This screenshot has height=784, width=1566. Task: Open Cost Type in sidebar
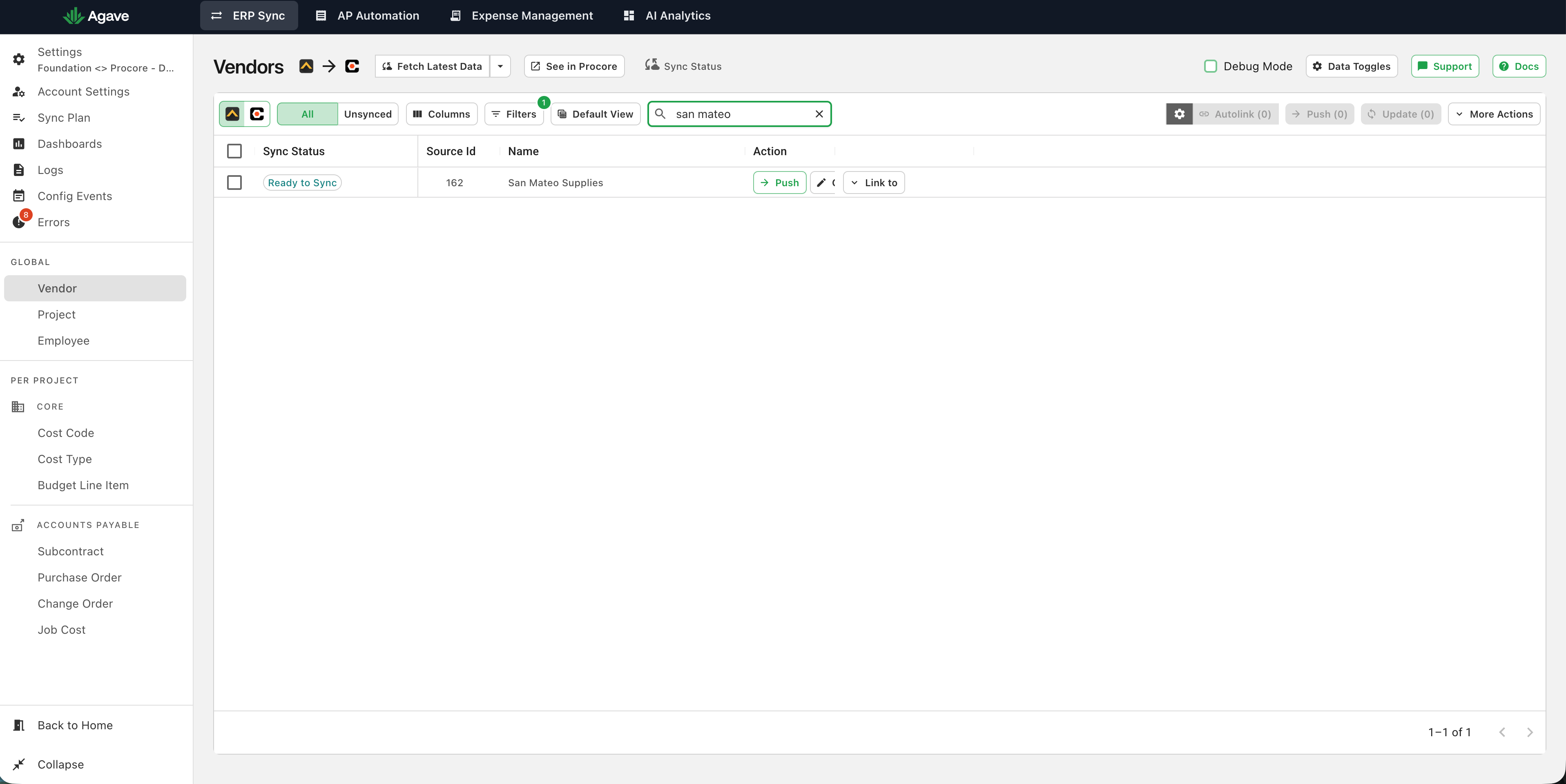pyautogui.click(x=65, y=459)
